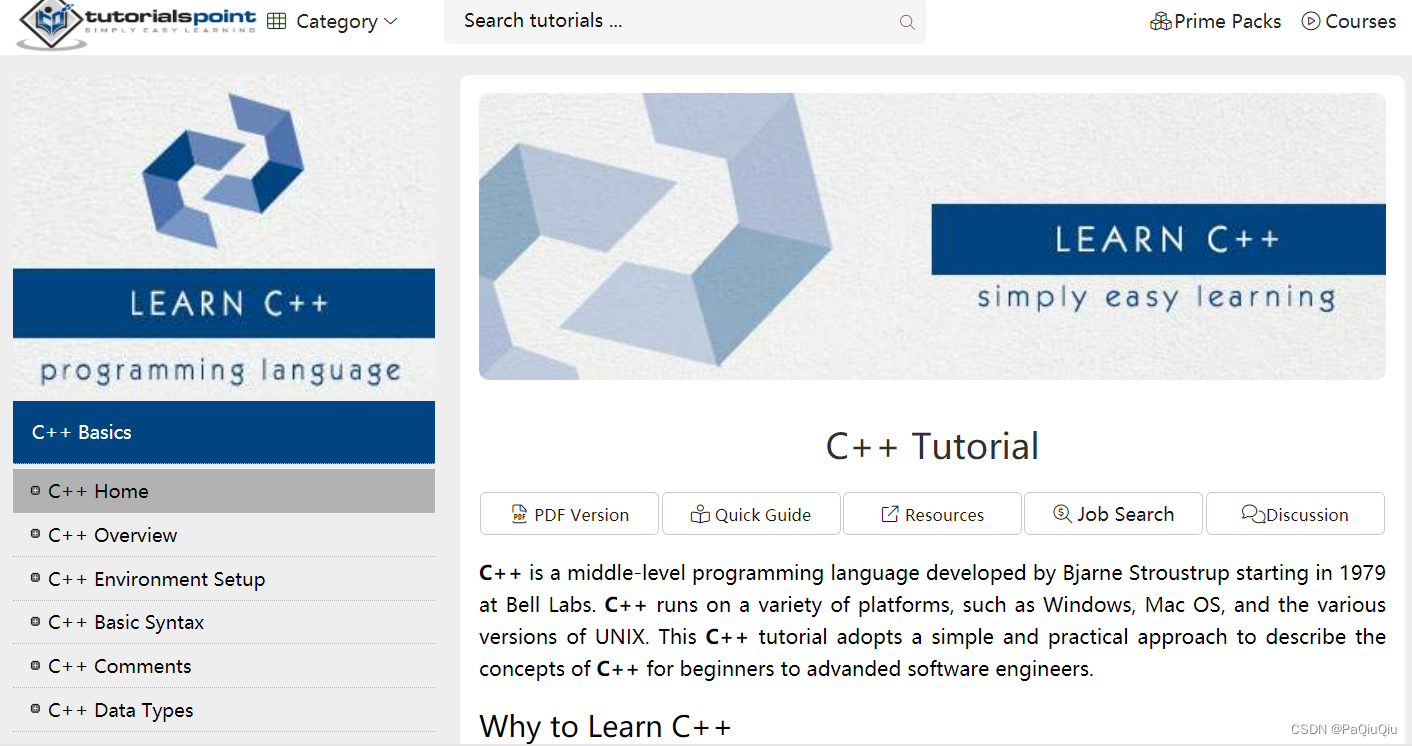Click the Why to Learn C++ heading
The height and width of the screenshot is (746, 1412).
(x=605, y=727)
